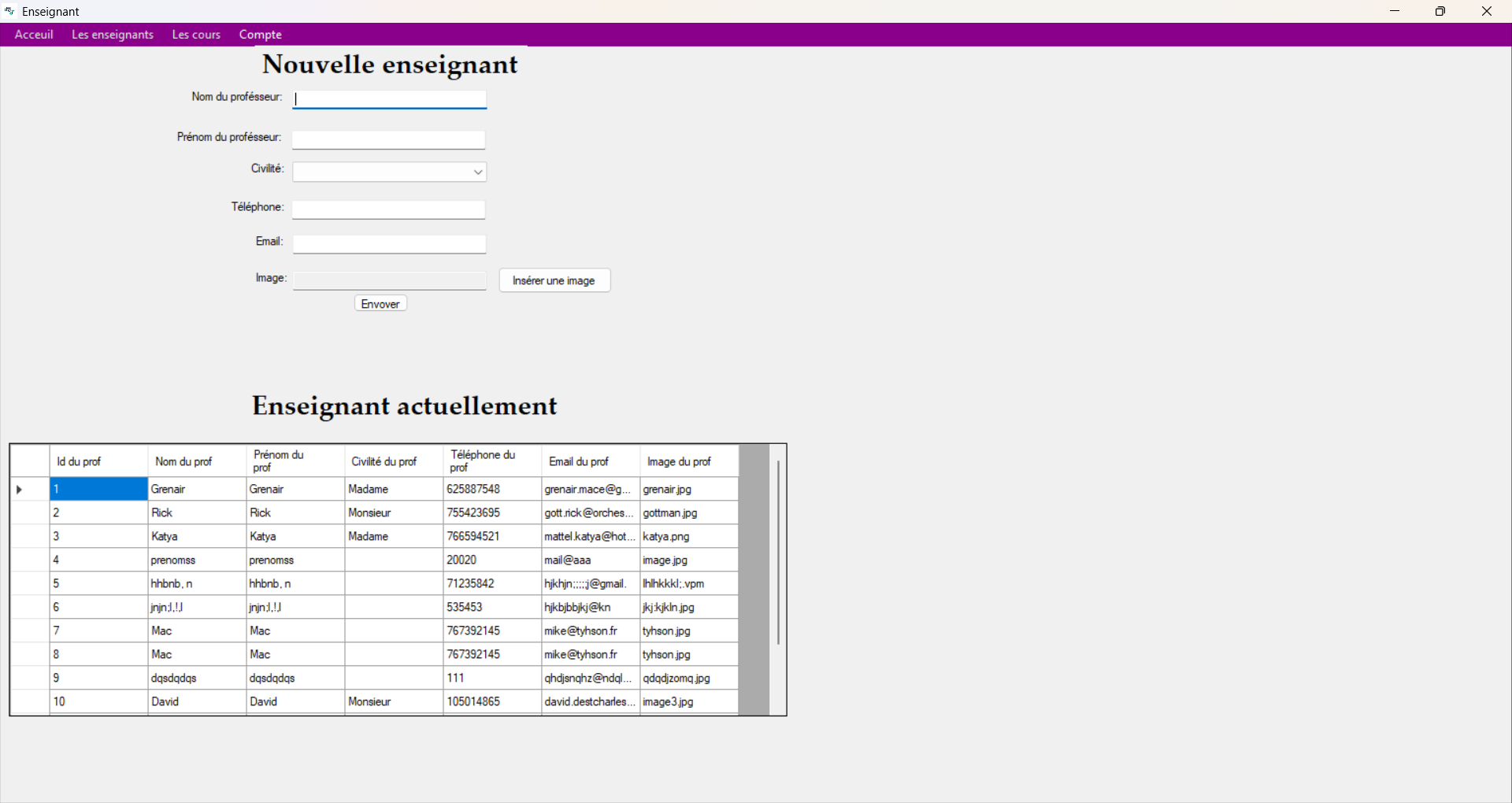Open the "Les cours" menu
The width and height of the screenshot is (1512, 803).
(x=195, y=35)
